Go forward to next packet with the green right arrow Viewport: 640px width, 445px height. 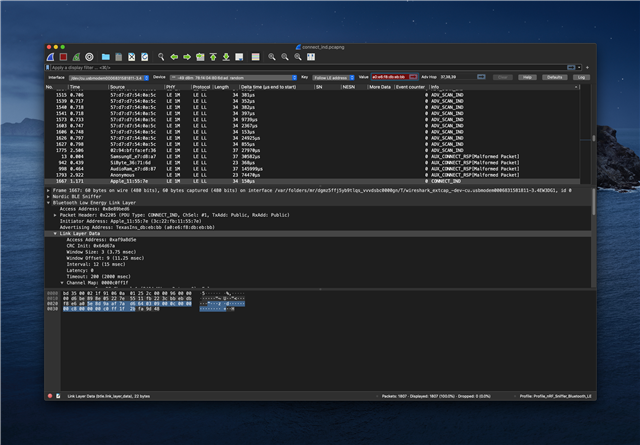point(187,57)
